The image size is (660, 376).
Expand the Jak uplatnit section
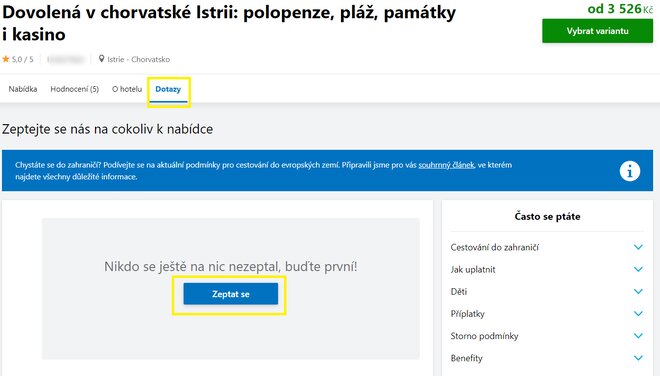[547, 269]
